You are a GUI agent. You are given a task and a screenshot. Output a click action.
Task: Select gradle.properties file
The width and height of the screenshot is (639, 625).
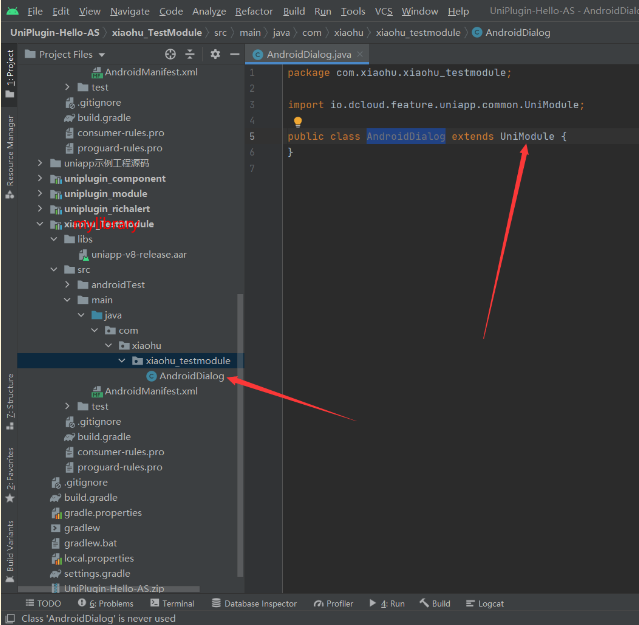[103, 513]
